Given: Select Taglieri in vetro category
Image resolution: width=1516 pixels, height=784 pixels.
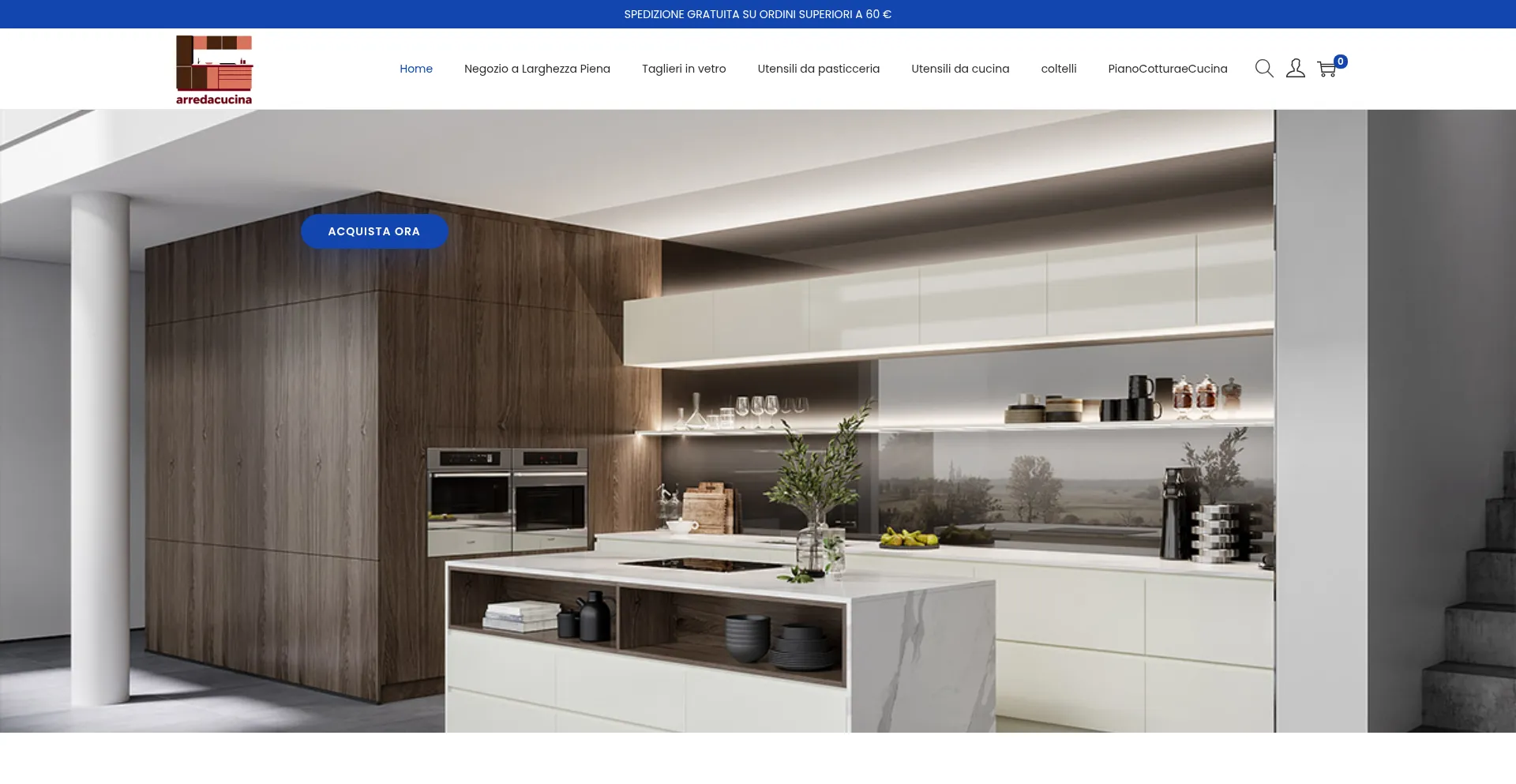Looking at the screenshot, I should pos(684,69).
